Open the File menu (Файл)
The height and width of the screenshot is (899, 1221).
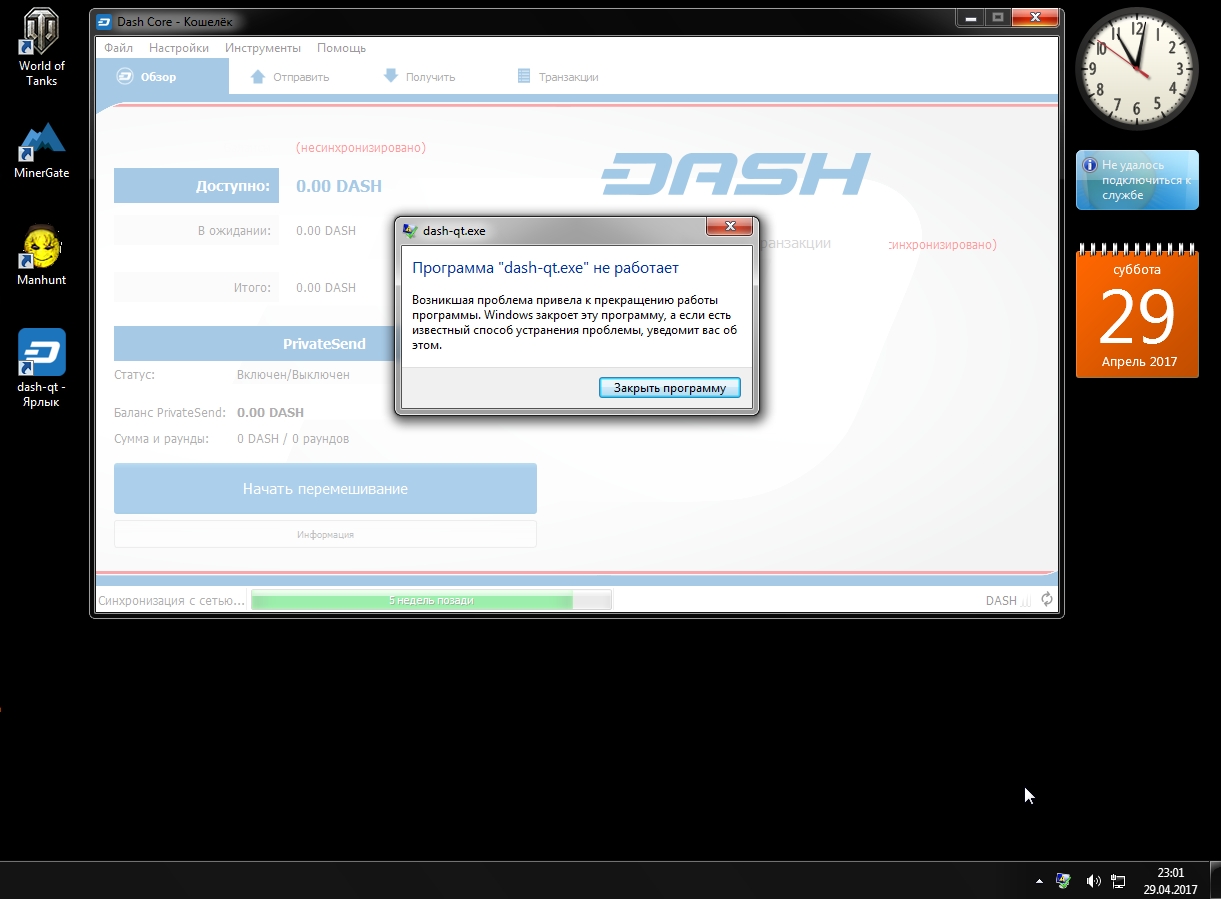[x=118, y=48]
